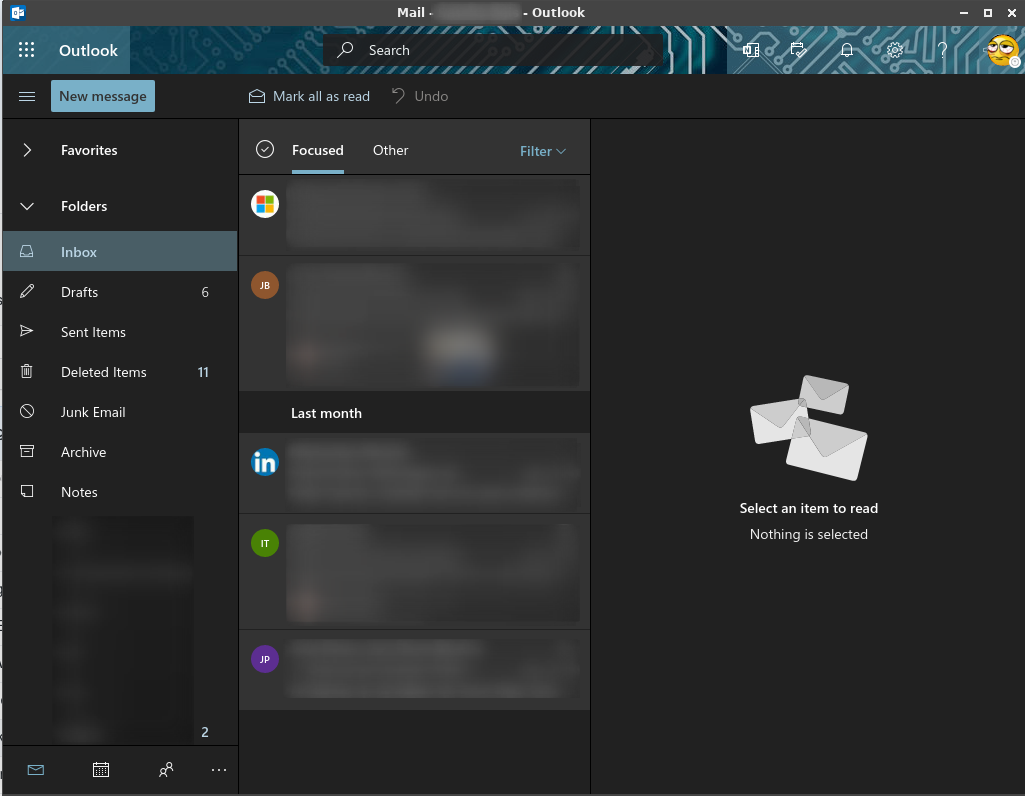This screenshot has width=1025, height=796.
Task: Open the My Day calendar-check icon
Action: point(798,50)
